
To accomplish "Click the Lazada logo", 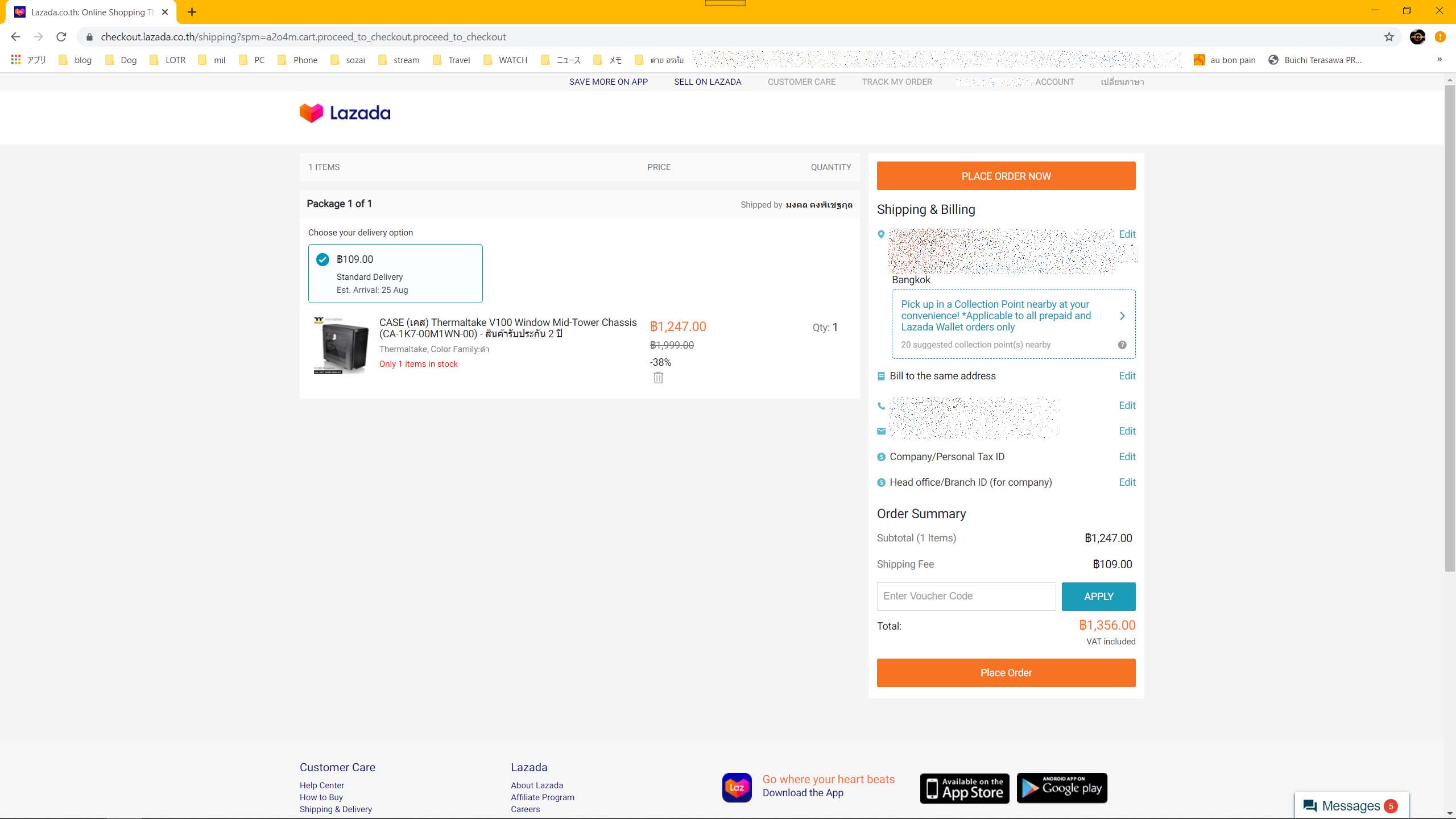I will click(x=345, y=113).
